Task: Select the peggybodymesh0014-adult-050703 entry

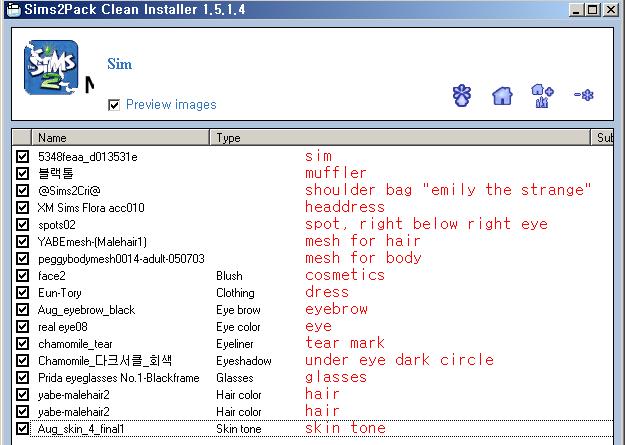Action: pos(121,259)
